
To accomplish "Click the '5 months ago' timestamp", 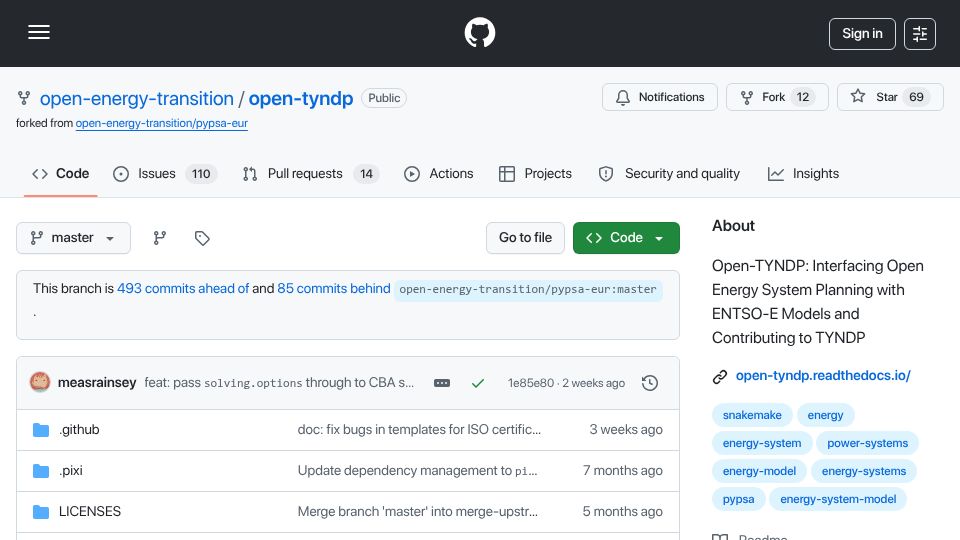I will pyautogui.click(x=623, y=511).
